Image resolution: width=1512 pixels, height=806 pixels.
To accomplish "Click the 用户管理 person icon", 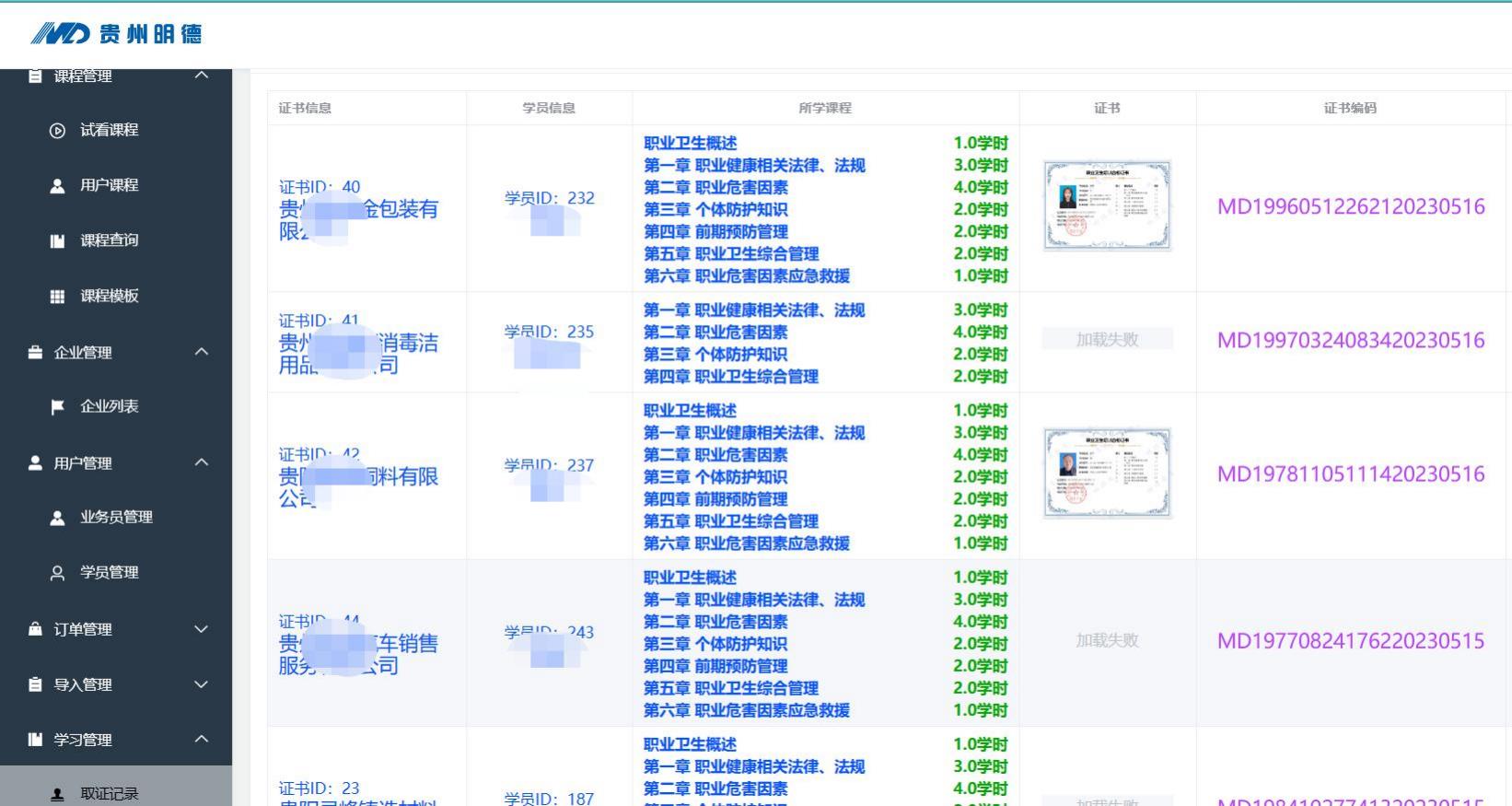I will [x=35, y=462].
